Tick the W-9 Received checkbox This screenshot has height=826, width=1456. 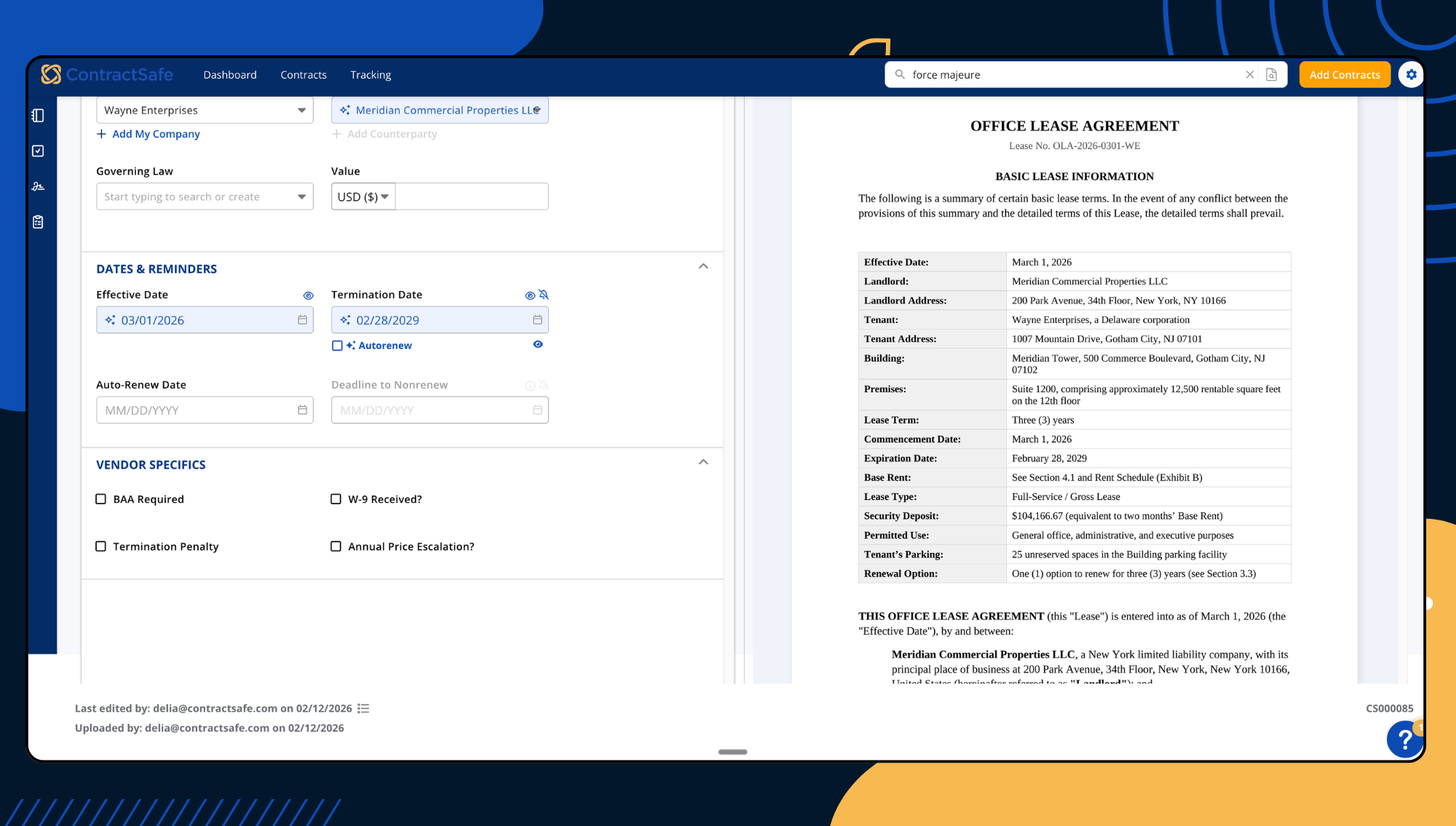click(x=336, y=499)
